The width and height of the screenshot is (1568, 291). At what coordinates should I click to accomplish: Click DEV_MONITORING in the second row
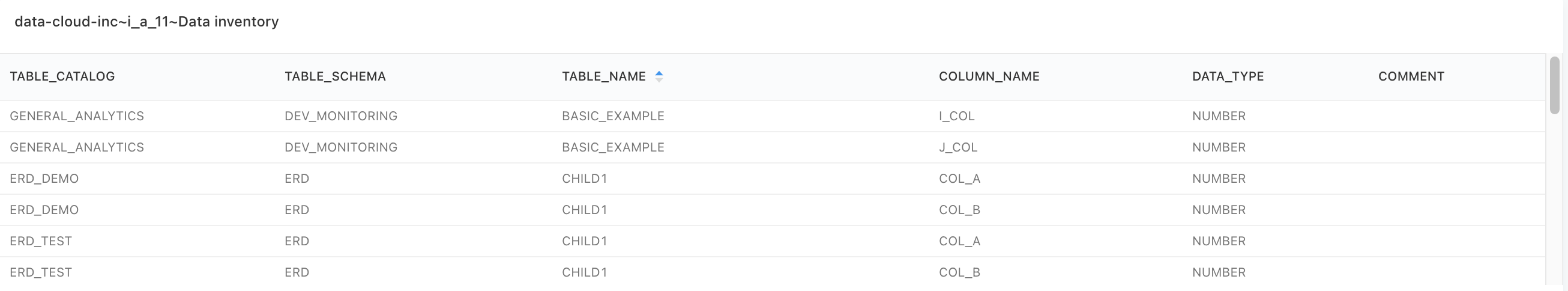(x=341, y=147)
